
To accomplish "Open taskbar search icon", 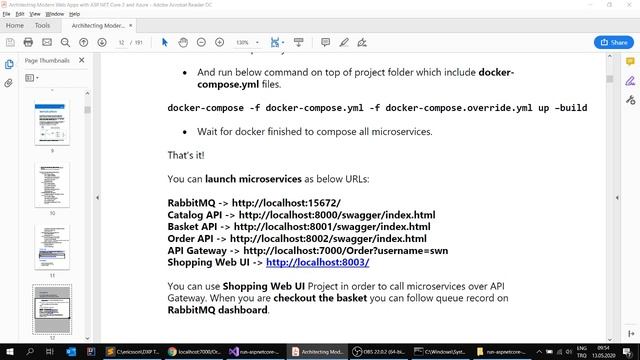I will [x=30, y=351].
